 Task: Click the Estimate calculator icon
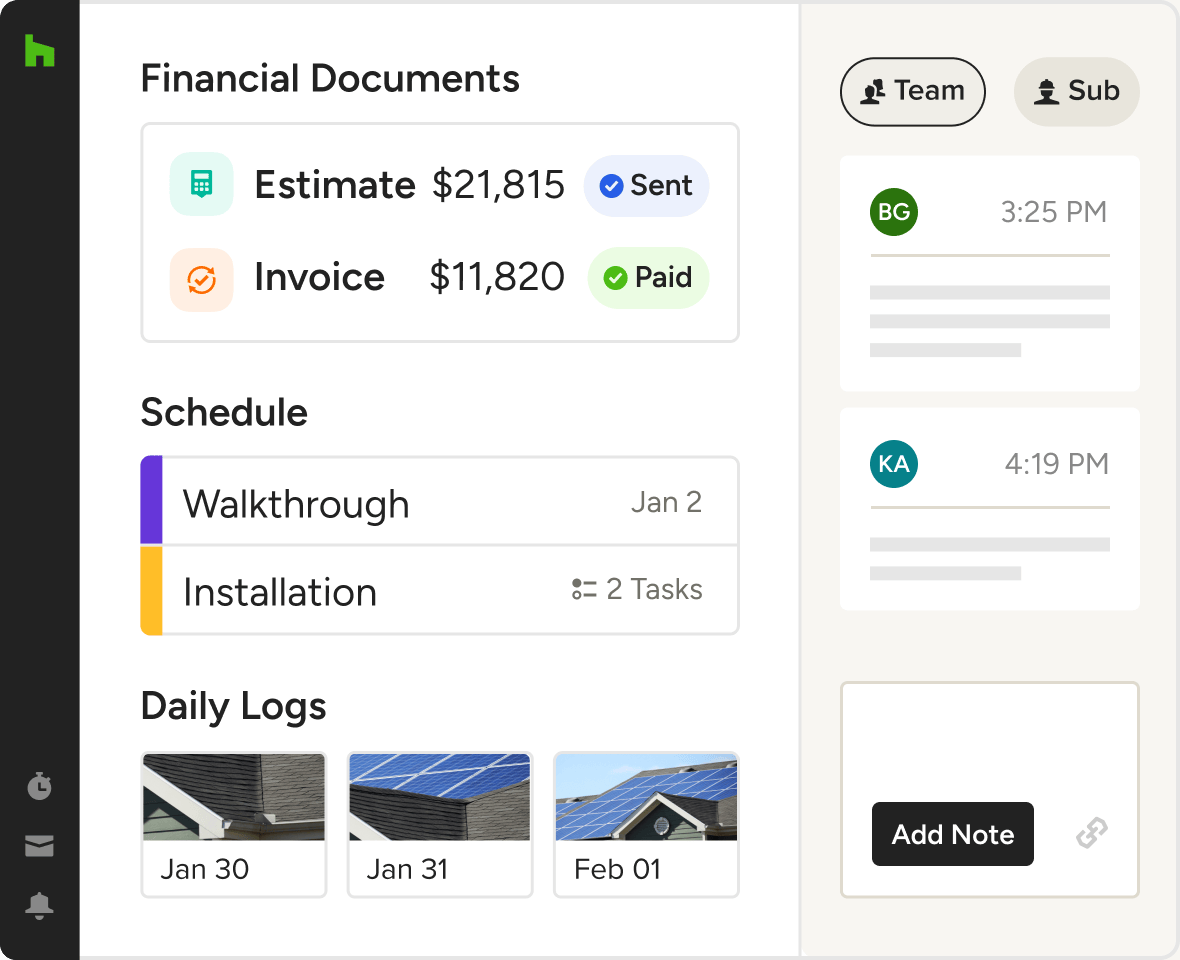(202, 185)
